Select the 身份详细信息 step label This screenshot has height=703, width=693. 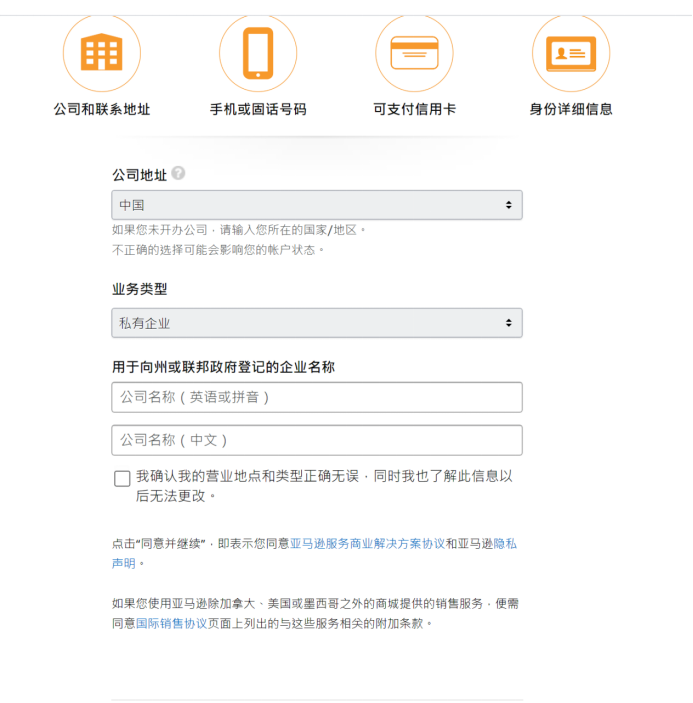point(570,109)
